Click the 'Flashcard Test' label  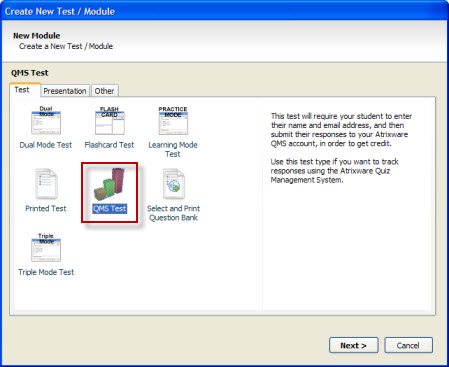click(109, 145)
